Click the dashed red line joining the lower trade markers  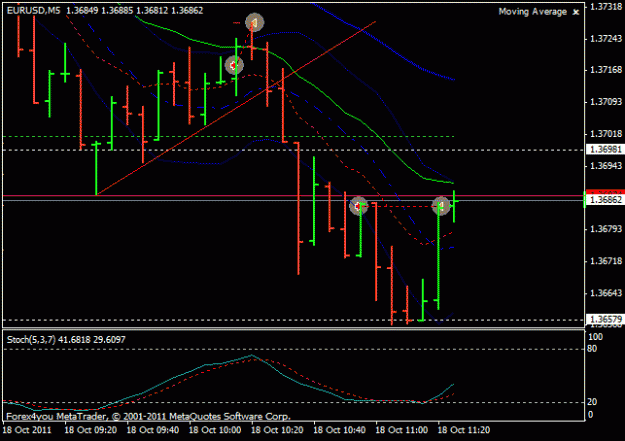pyautogui.click(x=400, y=206)
